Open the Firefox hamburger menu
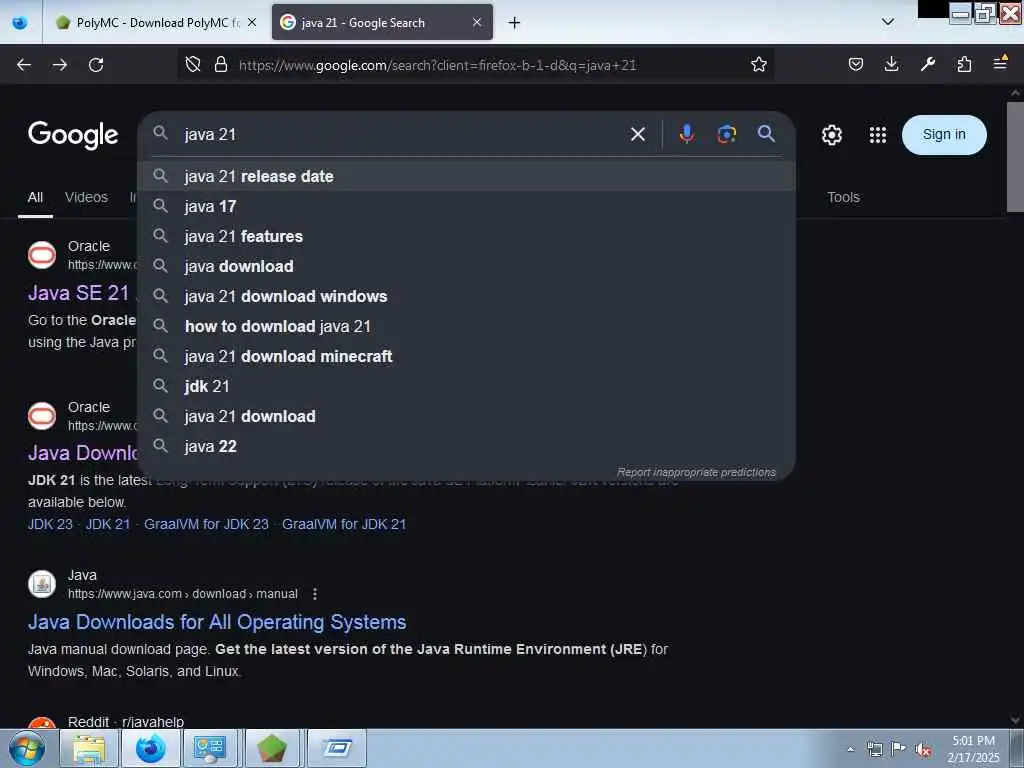 point(1000,63)
